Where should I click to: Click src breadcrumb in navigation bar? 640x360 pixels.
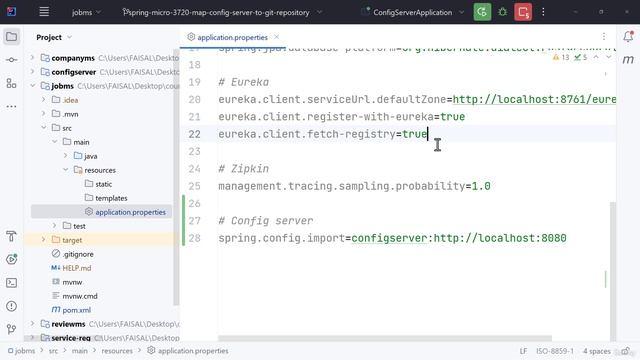pyautogui.click(x=53, y=351)
